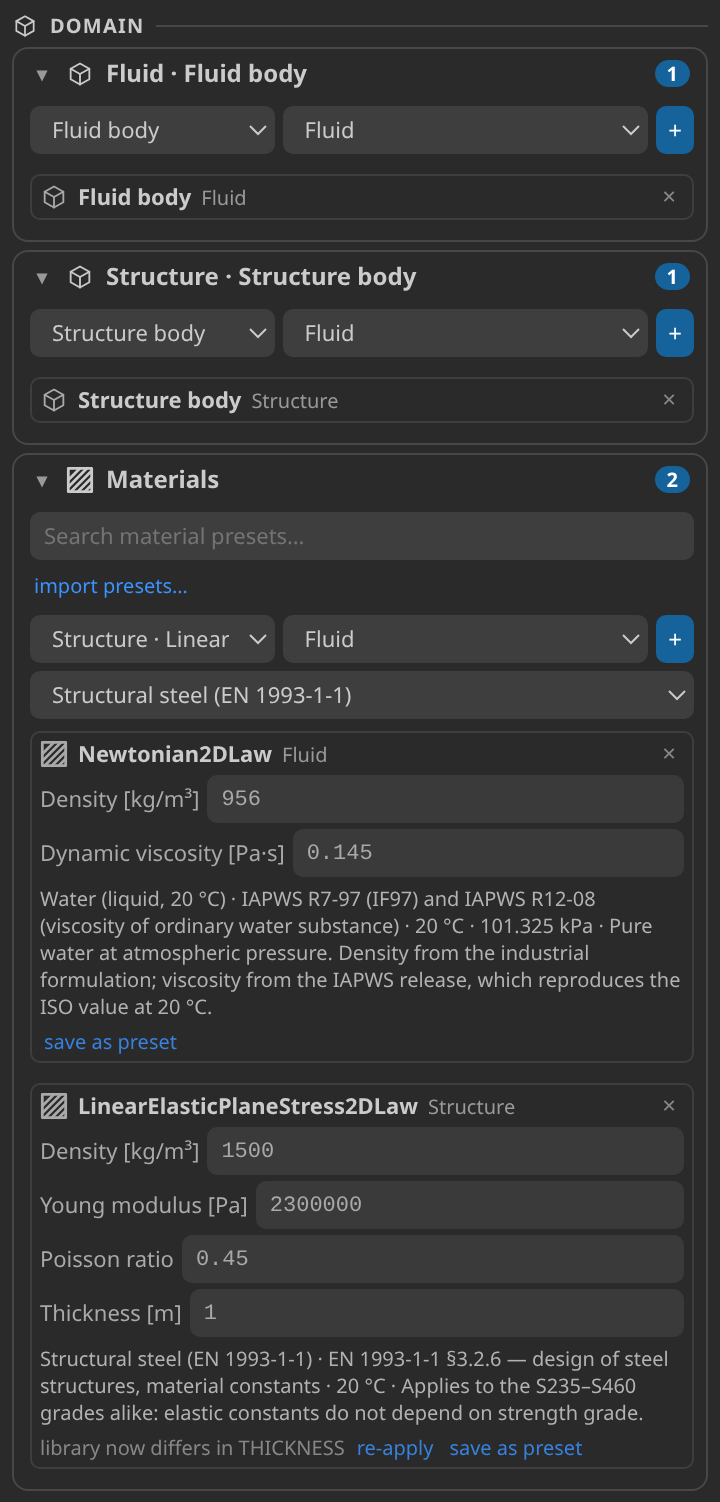Screen dimensions: 720x1502
Task: Click hatched icon beside Materials heading
Action: pos(80,480)
